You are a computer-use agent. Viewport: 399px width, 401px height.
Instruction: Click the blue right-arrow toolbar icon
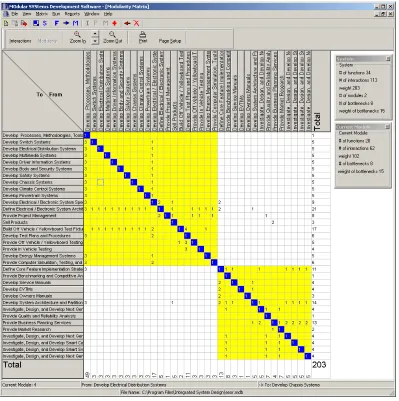point(66,23)
